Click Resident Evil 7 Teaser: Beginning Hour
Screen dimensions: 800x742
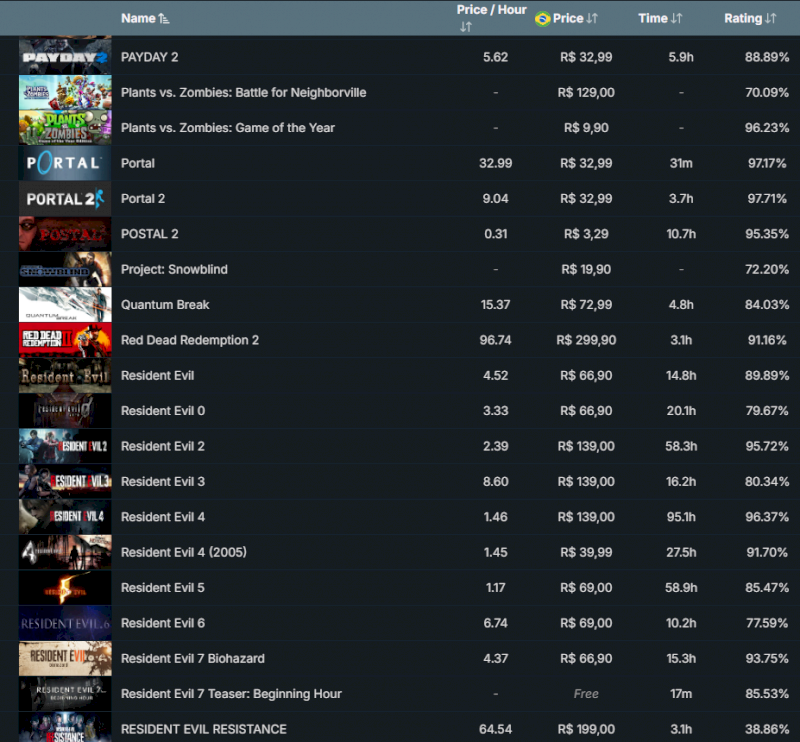click(231, 694)
